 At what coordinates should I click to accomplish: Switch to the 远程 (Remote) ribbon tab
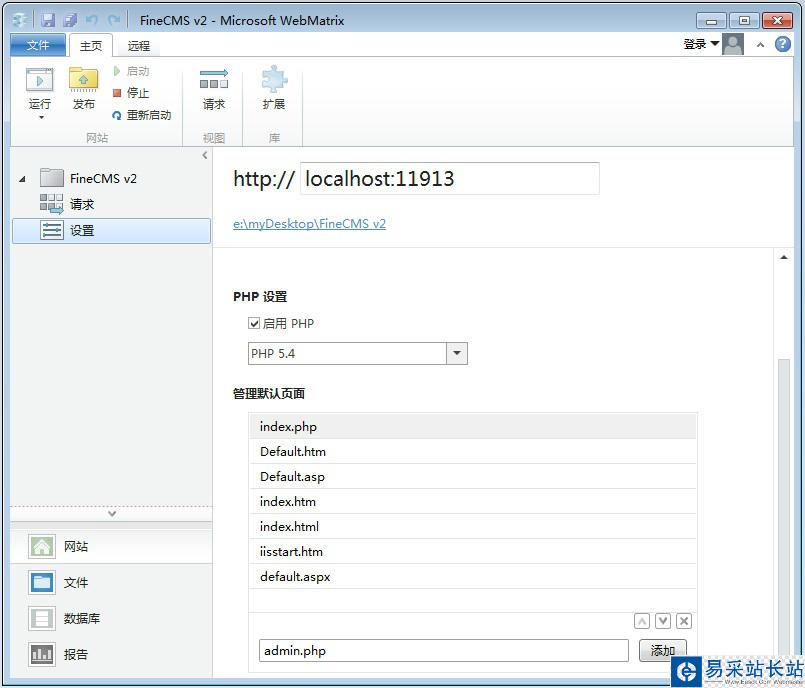coord(139,46)
